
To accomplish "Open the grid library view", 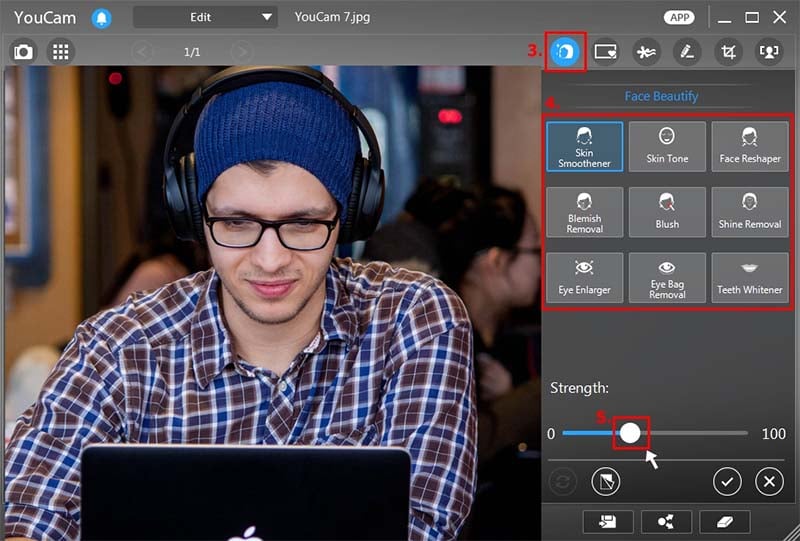I will [x=61, y=51].
